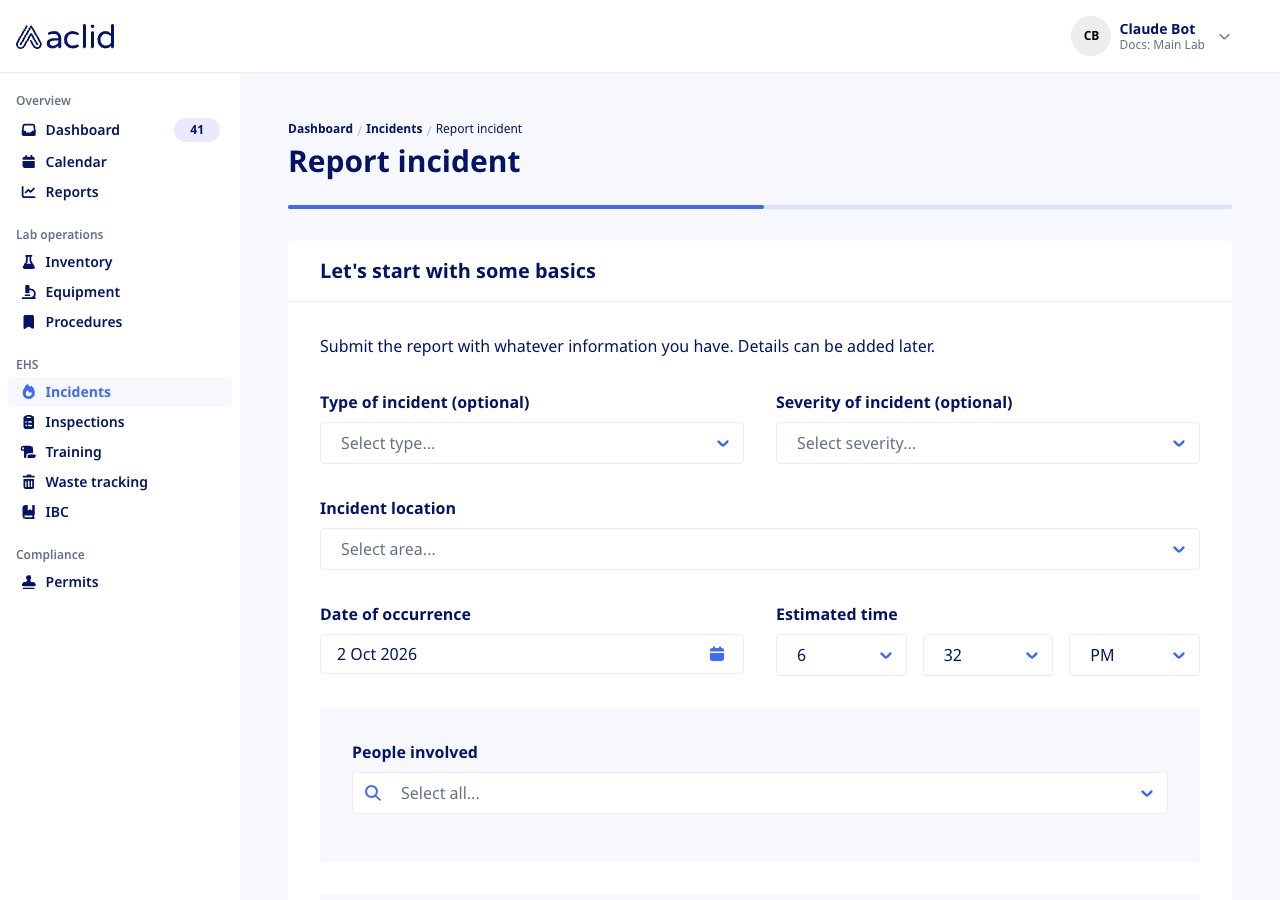The width and height of the screenshot is (1280, 900).
Task: Open the date picker calendar icon
Action: click(717, 654)
